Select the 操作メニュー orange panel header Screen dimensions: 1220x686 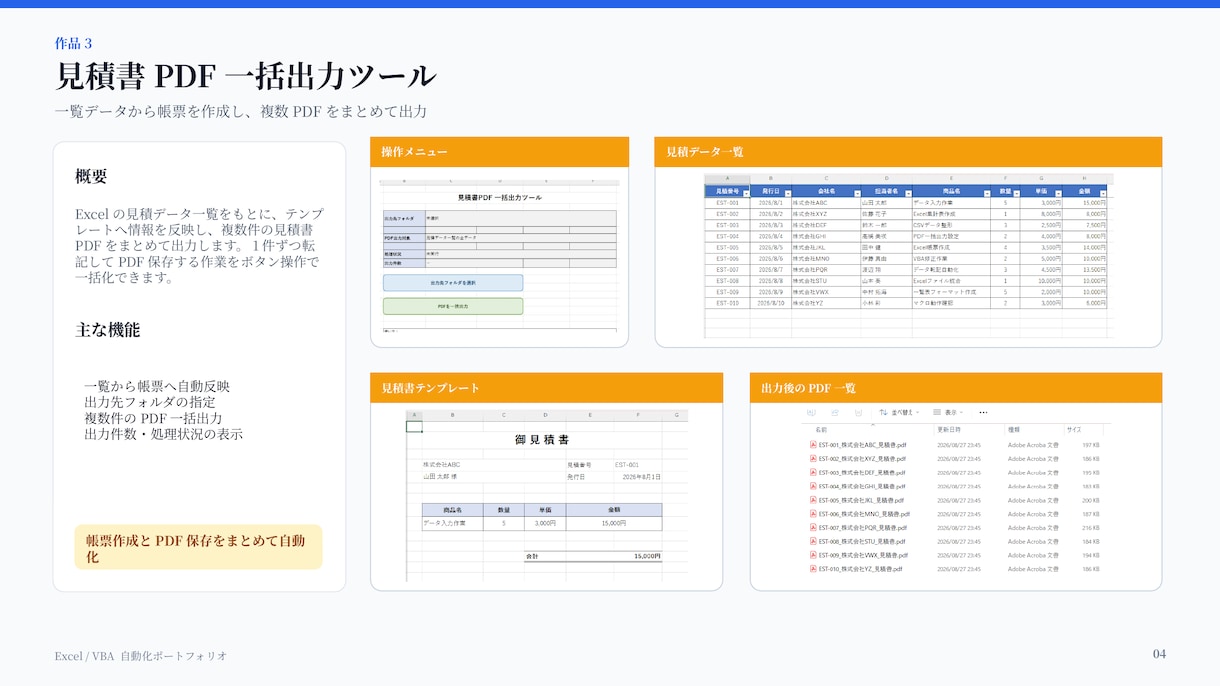pyautogui.click(x=499, y=152)
